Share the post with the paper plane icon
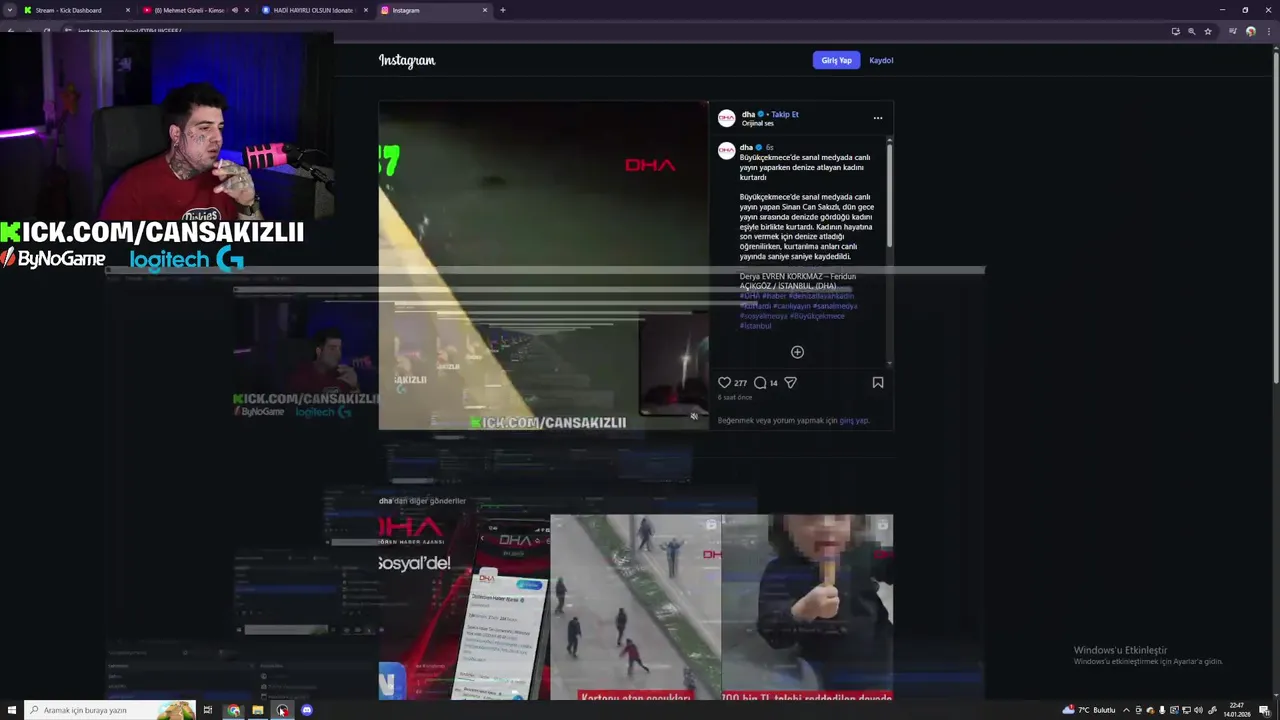 coord(790,382)
